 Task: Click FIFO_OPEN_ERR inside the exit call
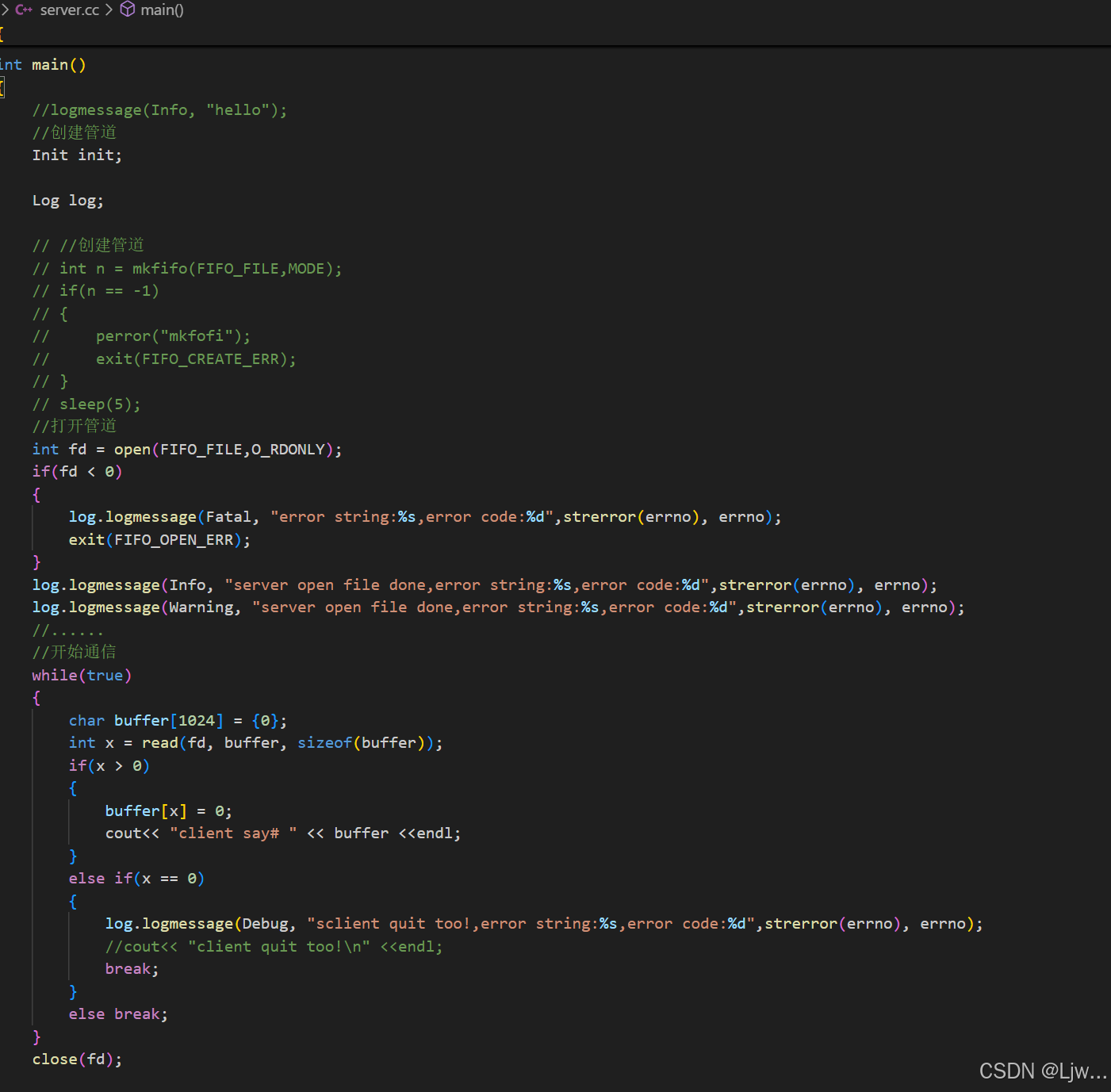coord(174,540)
